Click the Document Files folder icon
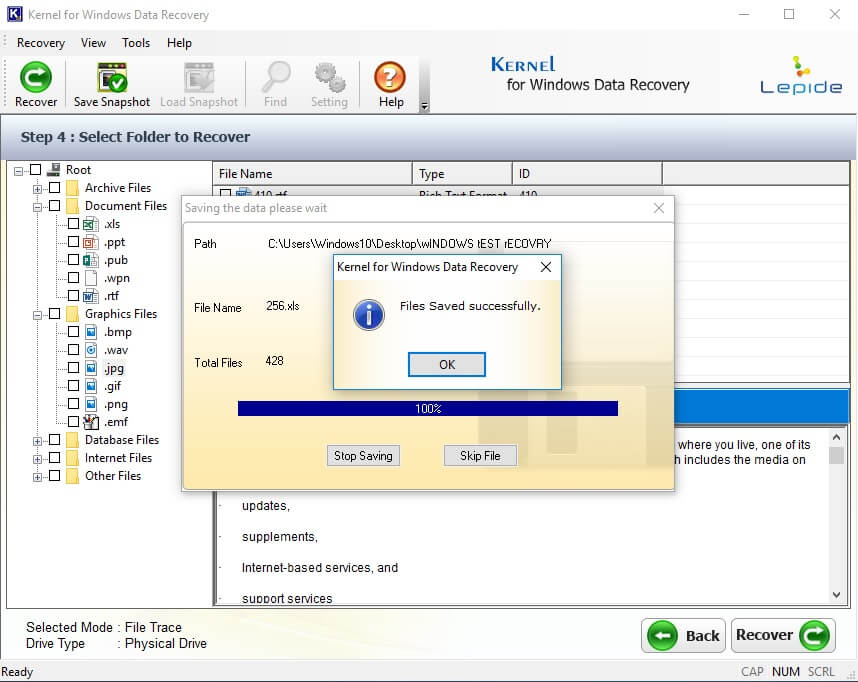This screenshot has height=682, width=858. click(72, 206)
